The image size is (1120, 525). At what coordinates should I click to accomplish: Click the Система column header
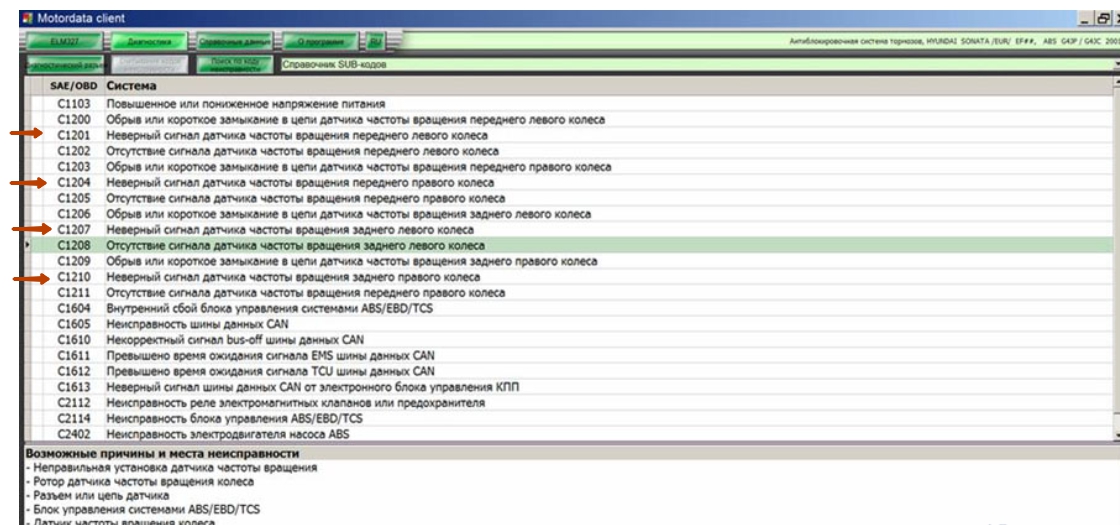[130, 86]
